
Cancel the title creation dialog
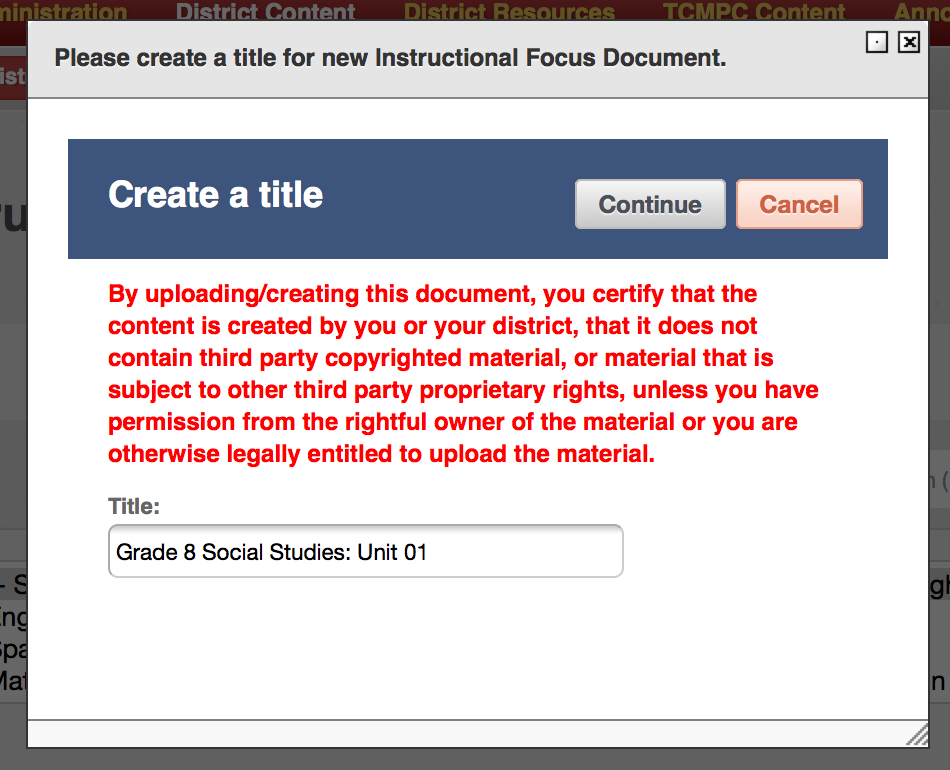799,204
